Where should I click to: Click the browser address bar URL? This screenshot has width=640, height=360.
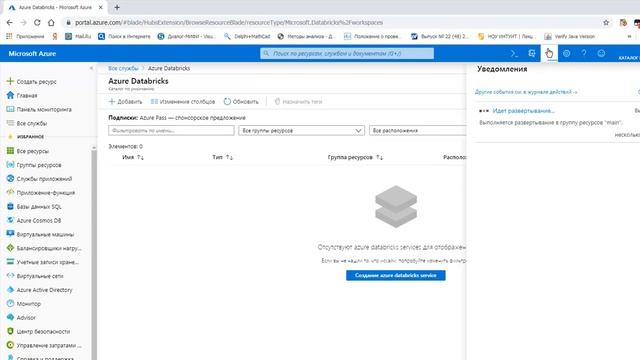point(229,22)
